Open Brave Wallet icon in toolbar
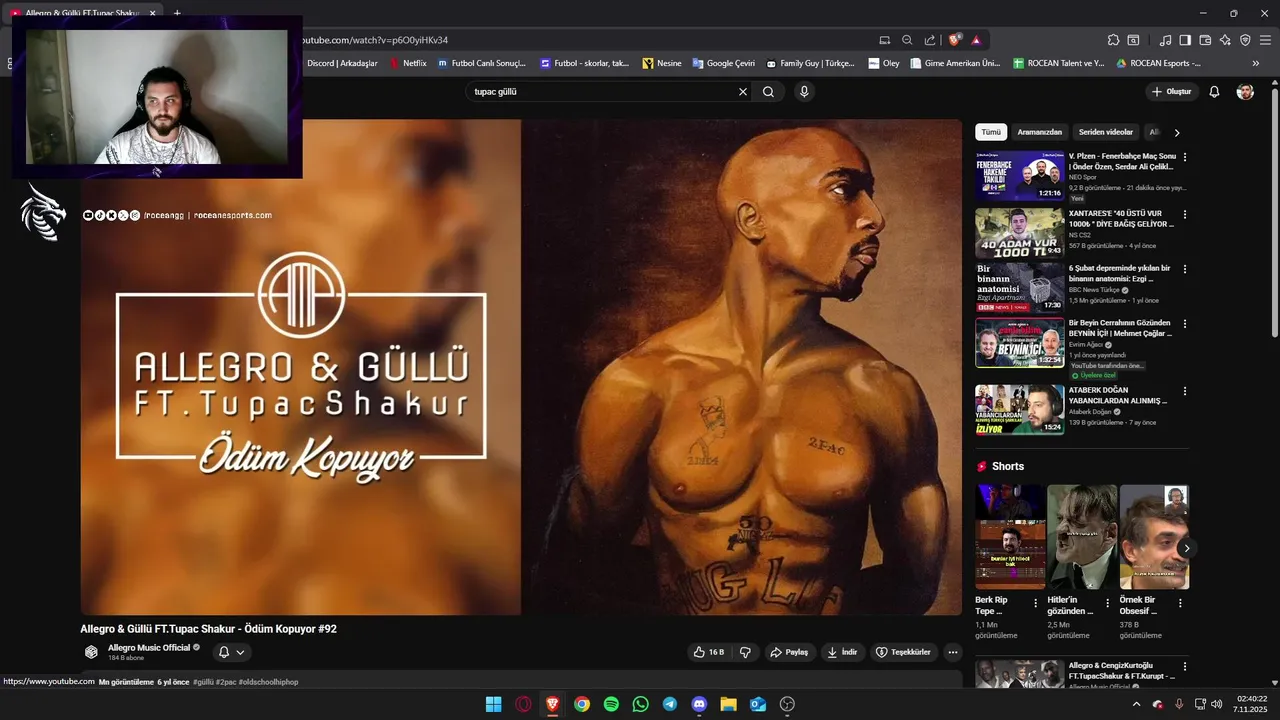Image resolution: width=1280 pixels, height=720 pixels. (1205, 40)
